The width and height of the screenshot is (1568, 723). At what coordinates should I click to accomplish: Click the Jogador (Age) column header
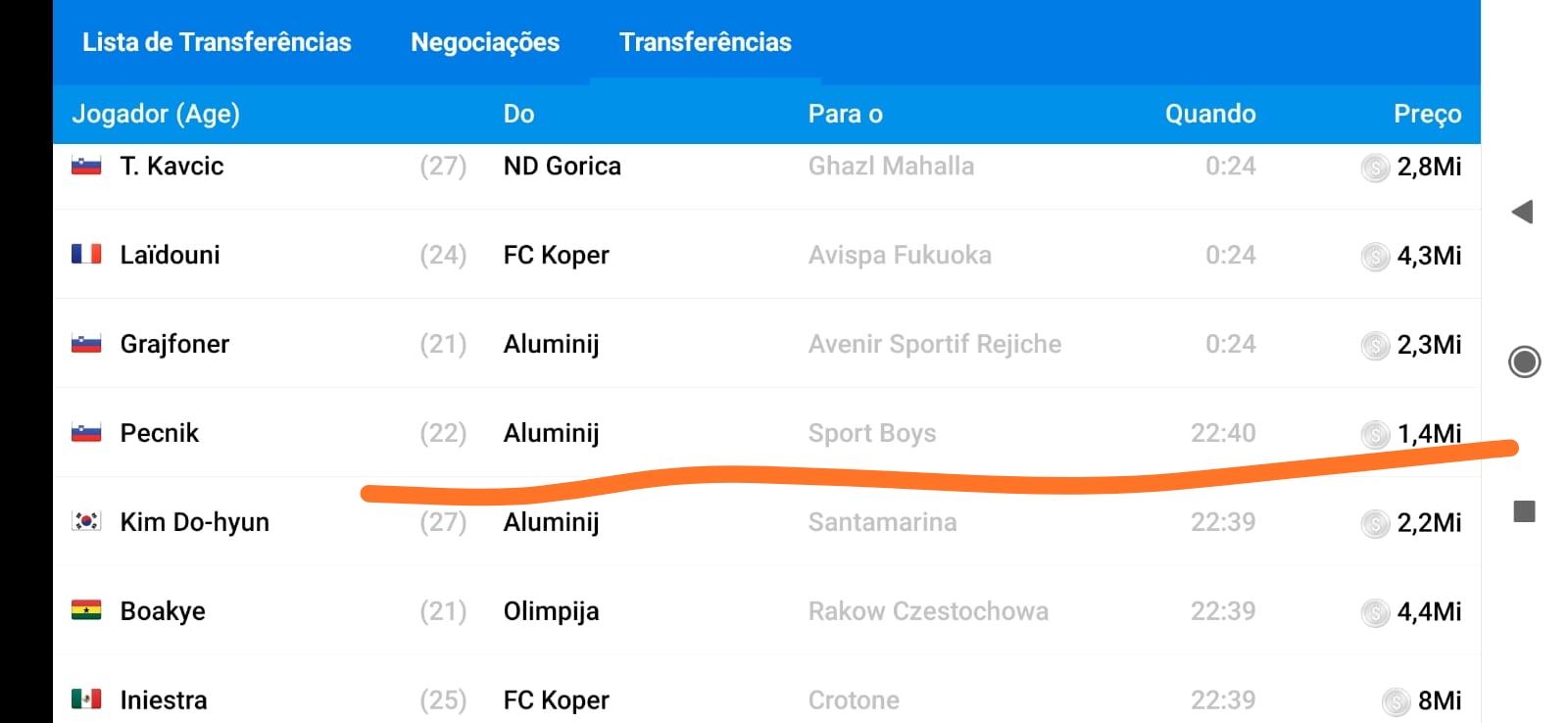[156, 114]
